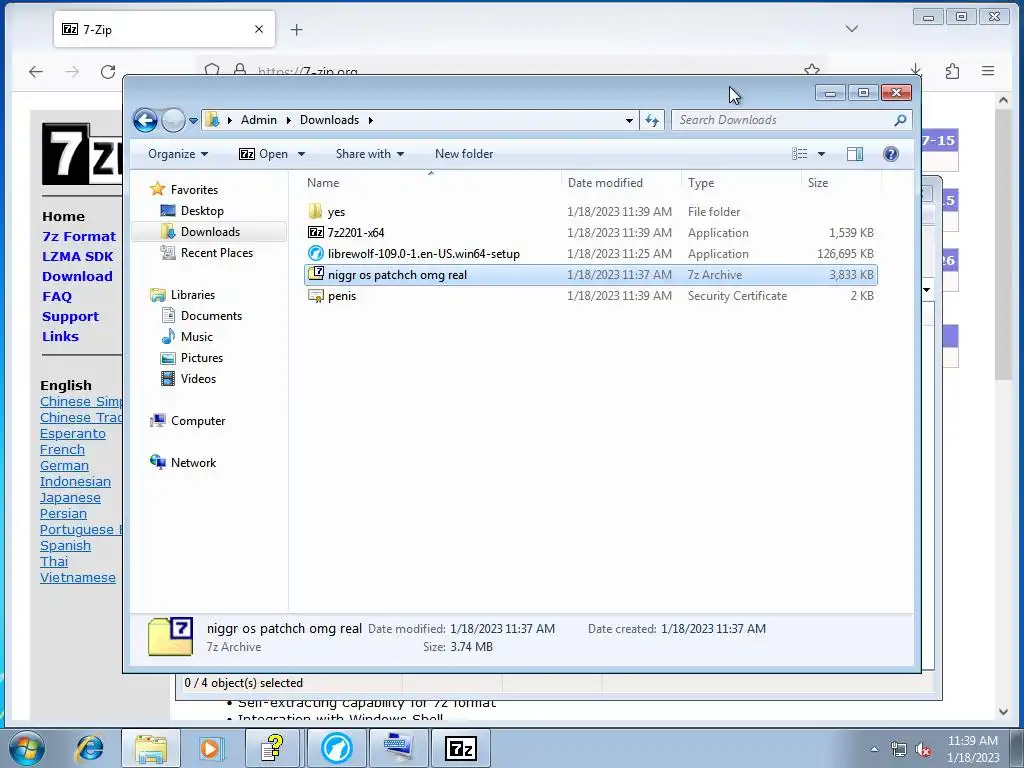Select Network in the navigation pane
1024x768 pixels.
[193, 463]
